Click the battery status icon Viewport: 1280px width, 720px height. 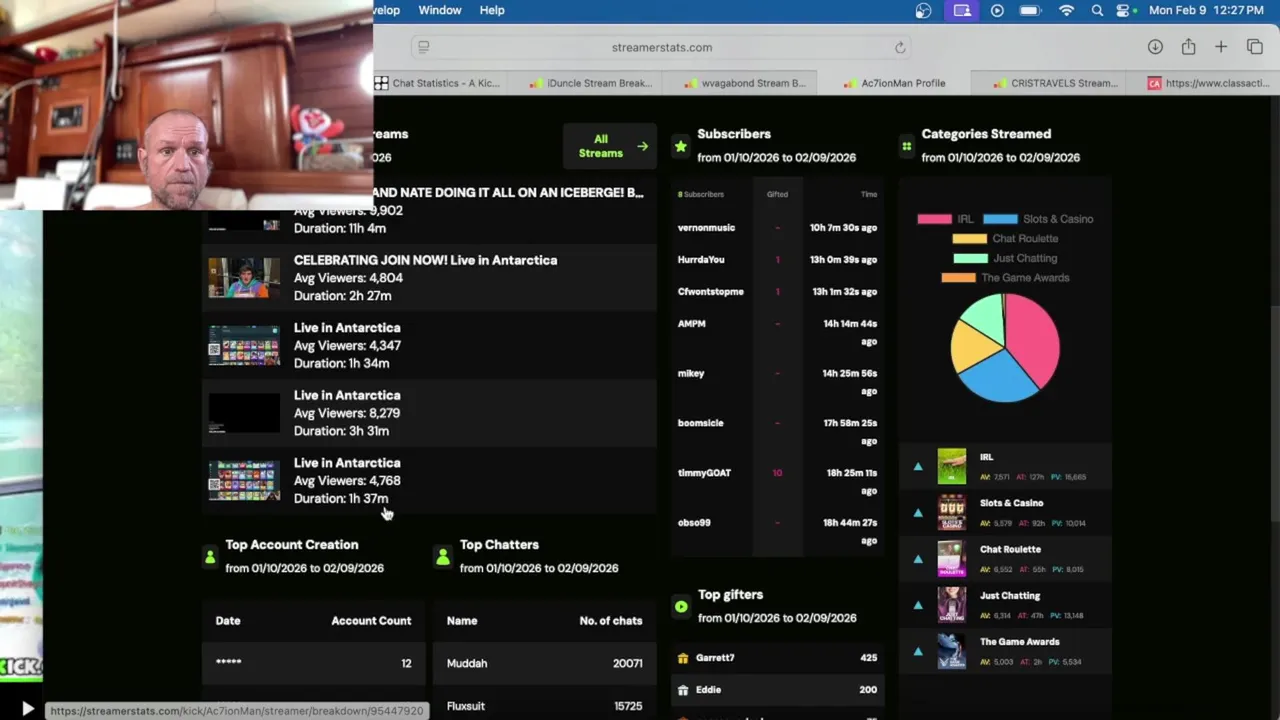[x=1030, y=10]
